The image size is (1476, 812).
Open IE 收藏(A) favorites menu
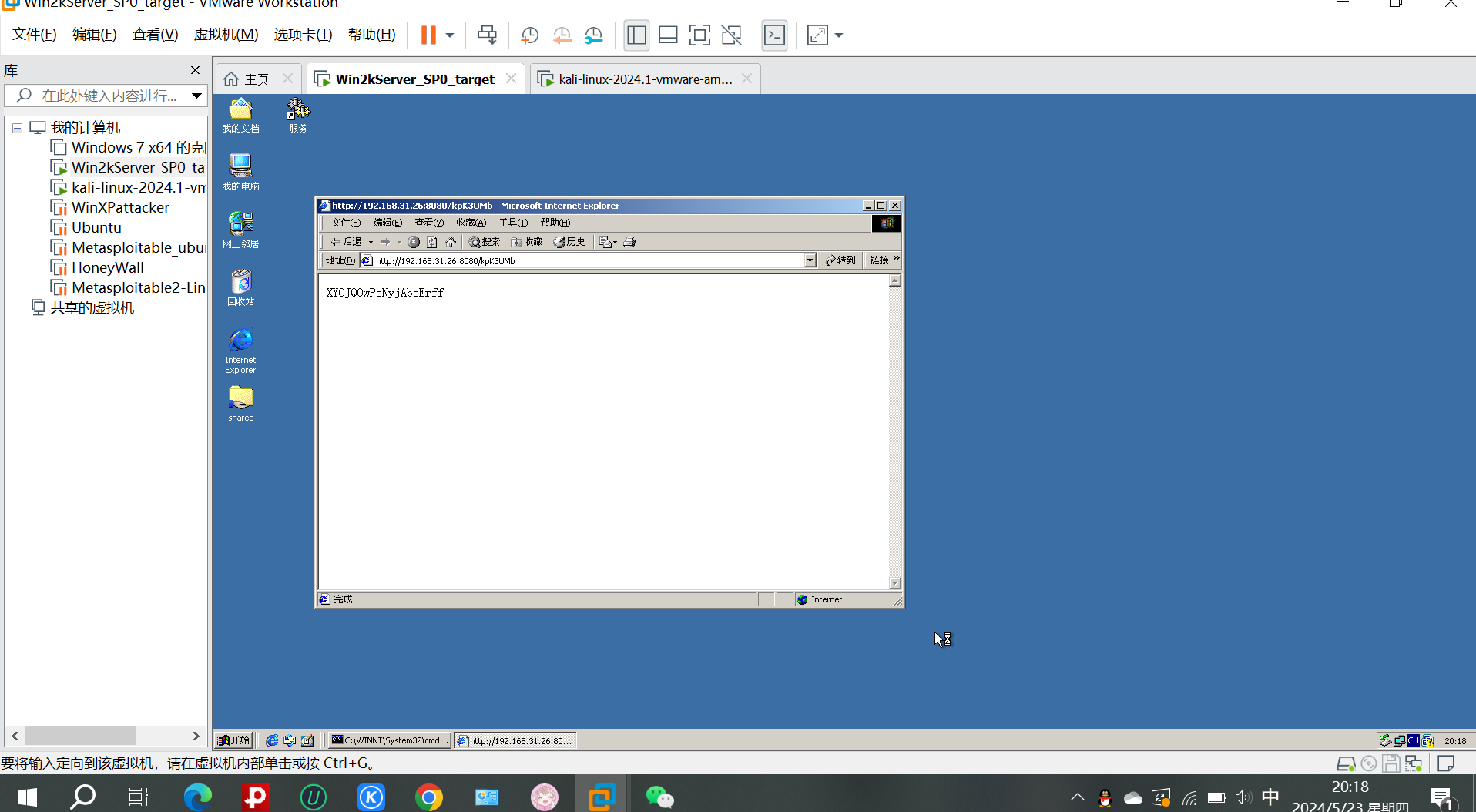point(471,223)
